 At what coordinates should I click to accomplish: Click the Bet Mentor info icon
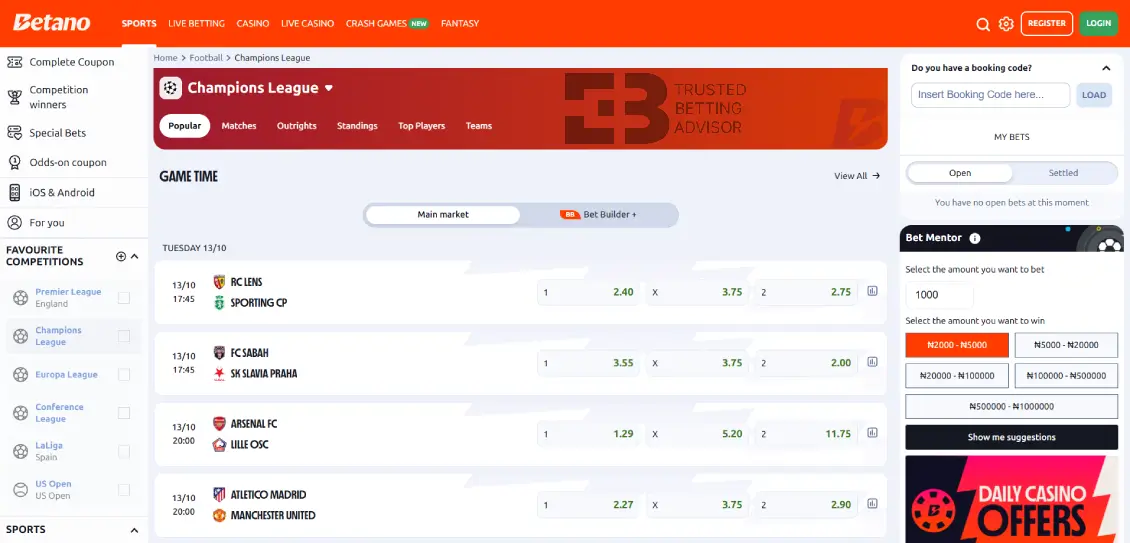coord(974,238)
